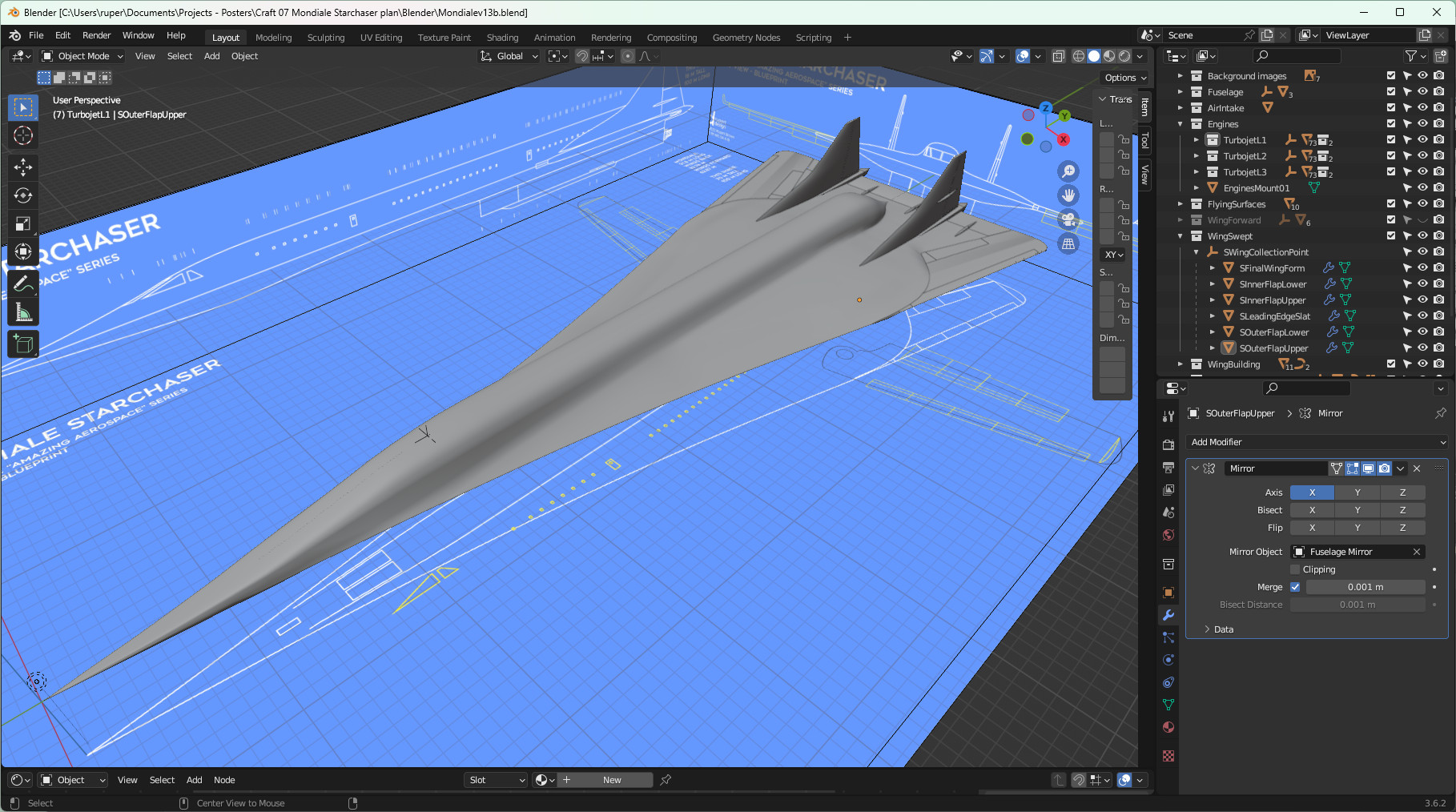Open Object Data properties tab icon
Screen dimensions: 1456x812
(x=1168, y=705)
